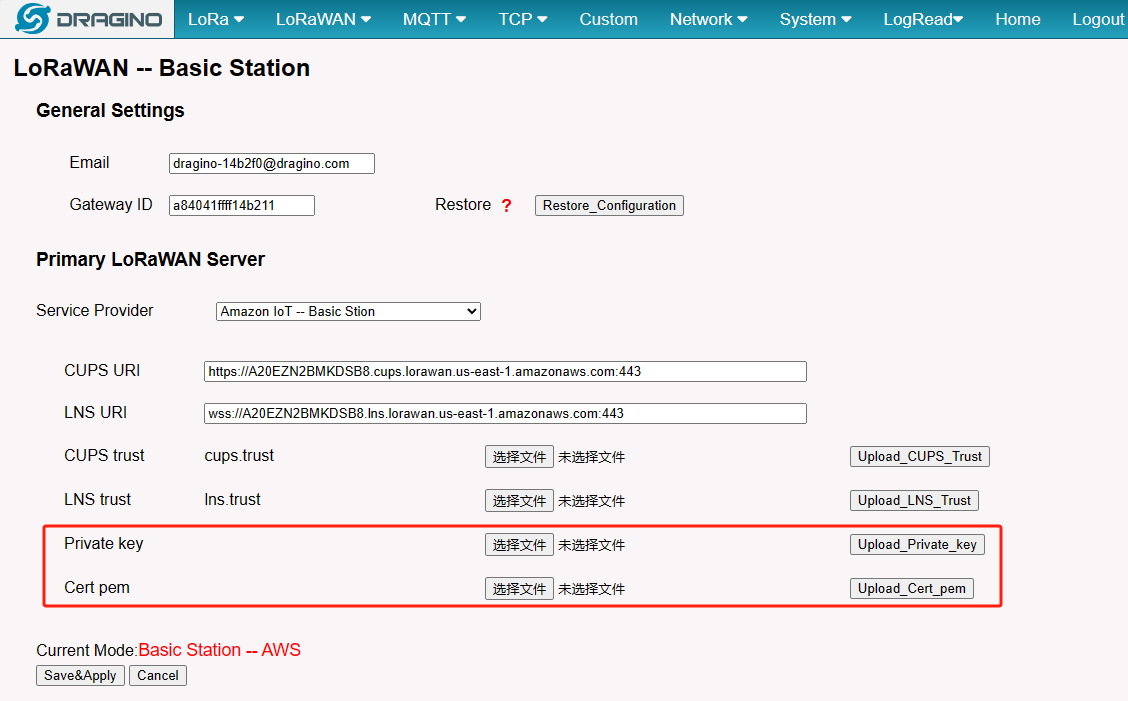Click the 'General Settings' heading
The width and height of the screenshot is (1128, 701).
(110, 110)
